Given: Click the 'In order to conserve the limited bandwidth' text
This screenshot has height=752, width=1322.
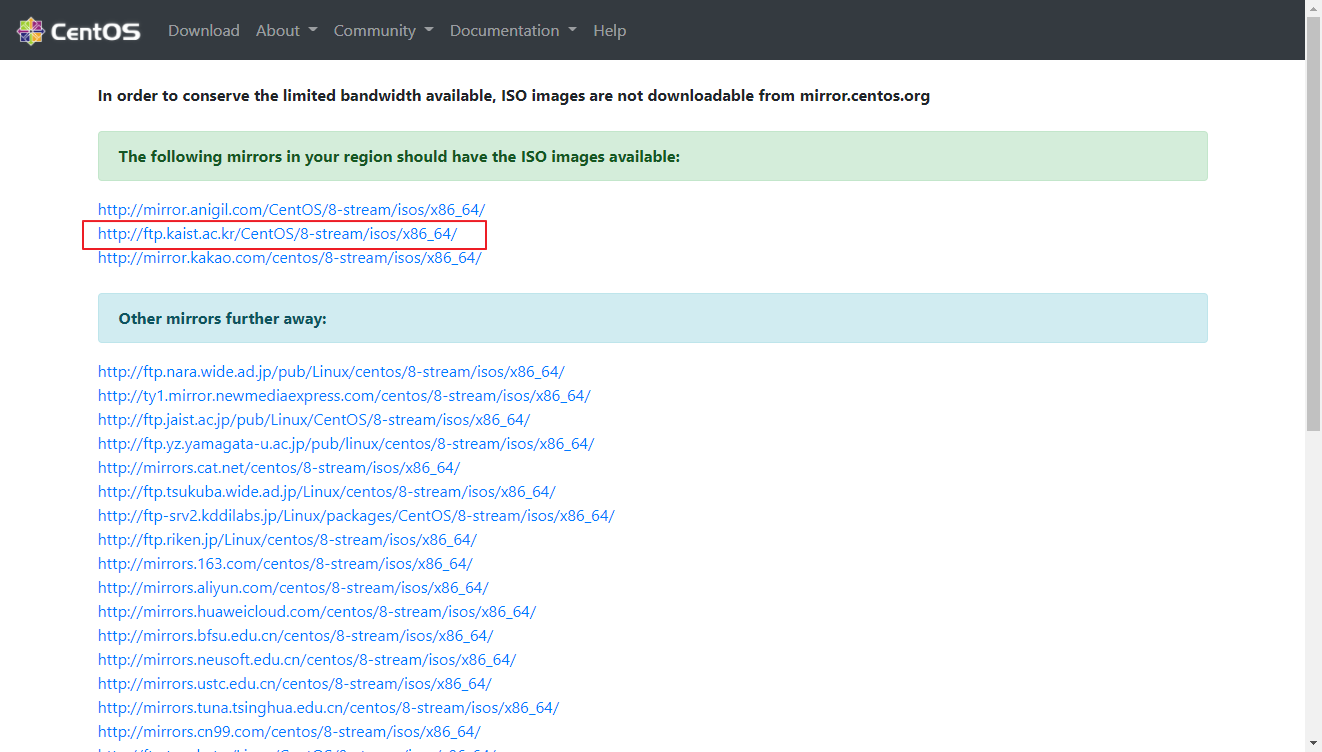Looking at the screenshot, I should [x=514, y=96].
